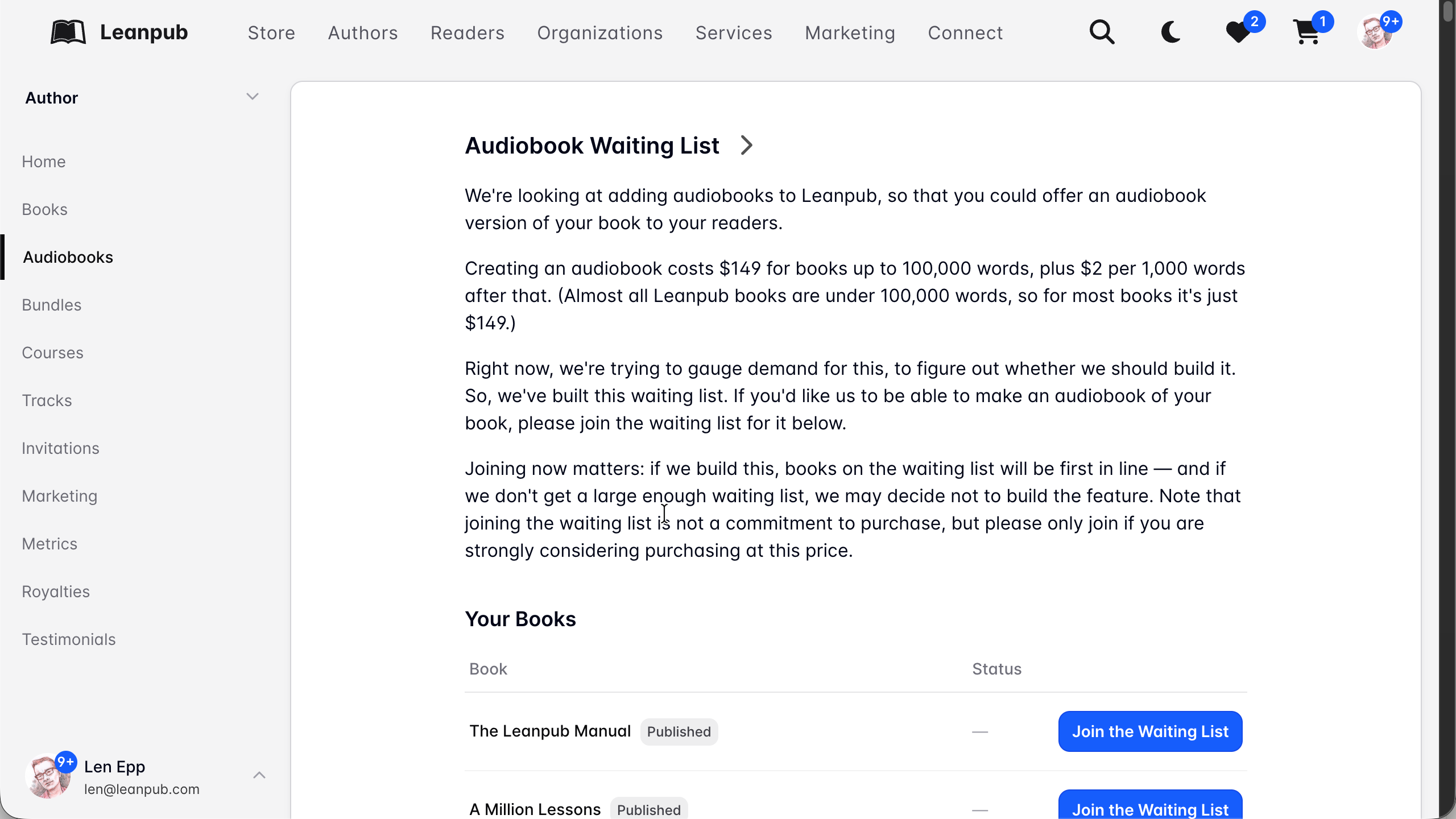Go to Marketing in the sidebar

pos(60,496)
